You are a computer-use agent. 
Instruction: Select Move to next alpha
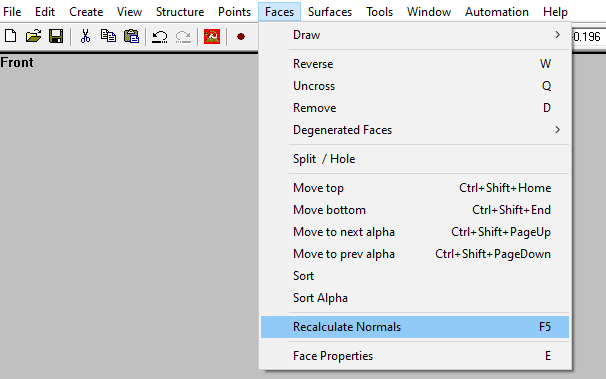[x=415, y=232]
